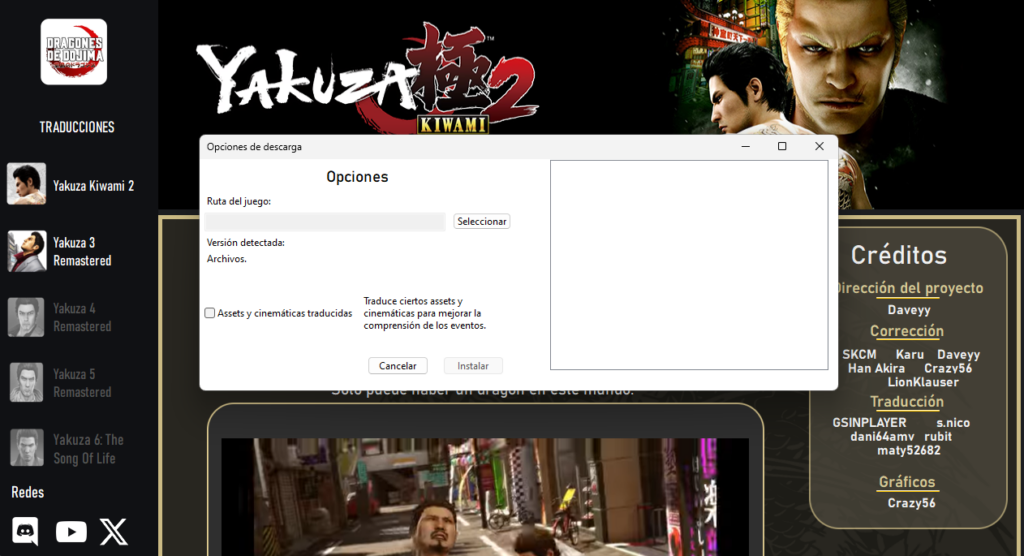
Task: Click the Gráficos credits heading
Action: [907, 482]
